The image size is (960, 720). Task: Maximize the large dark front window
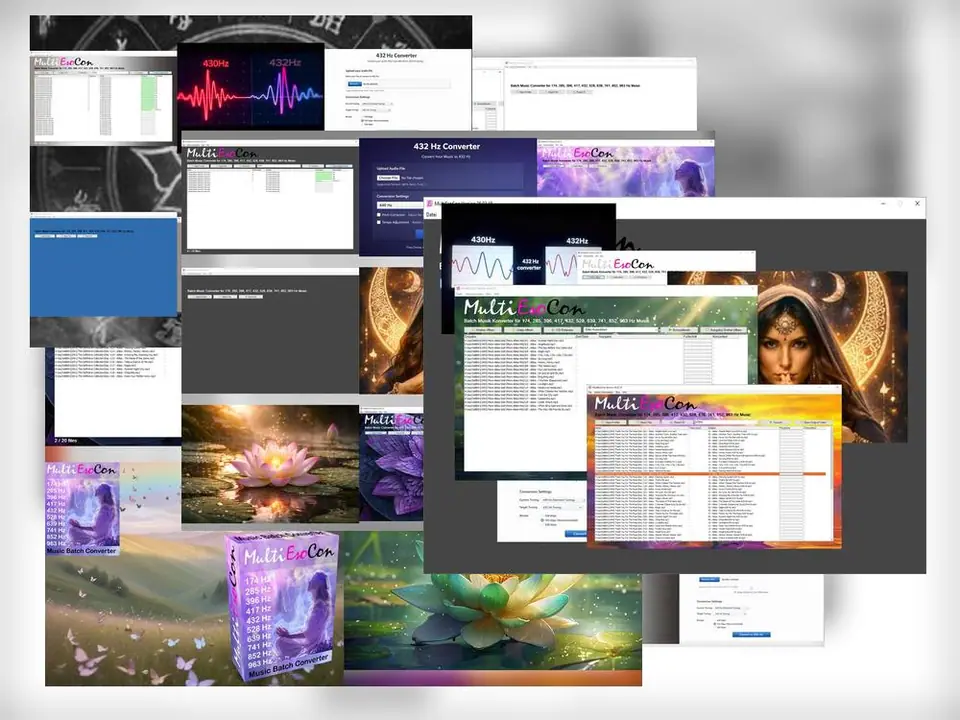point(898,204)
